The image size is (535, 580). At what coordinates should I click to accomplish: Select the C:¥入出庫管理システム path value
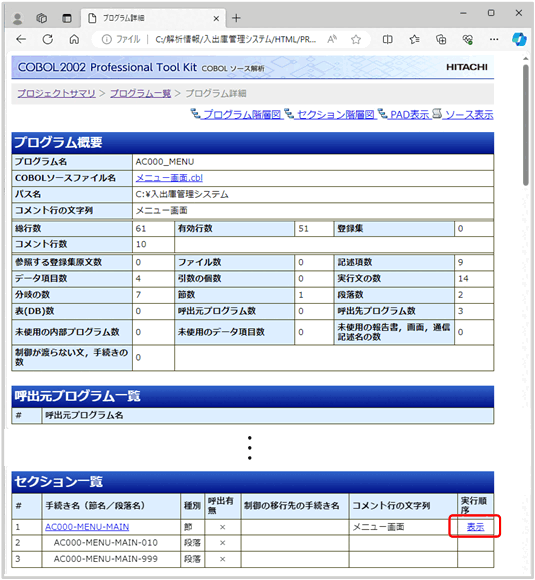(x=182, y=194)
